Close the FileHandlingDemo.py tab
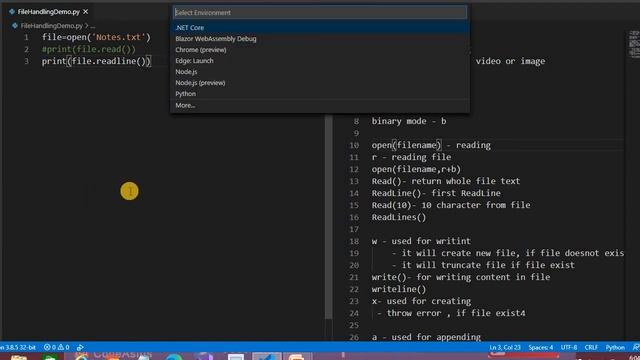 click(x=86, y=12)
